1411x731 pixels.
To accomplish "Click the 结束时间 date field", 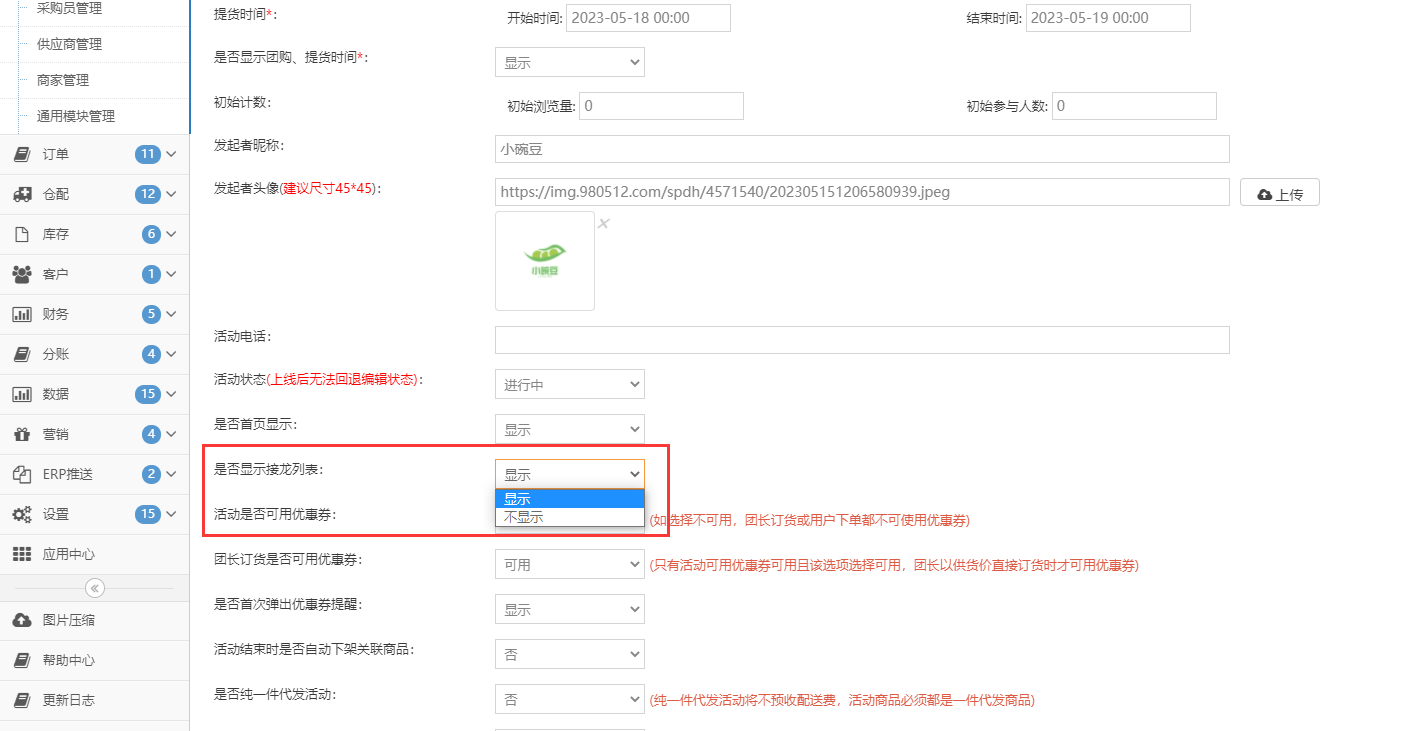I will [1108, 18].
